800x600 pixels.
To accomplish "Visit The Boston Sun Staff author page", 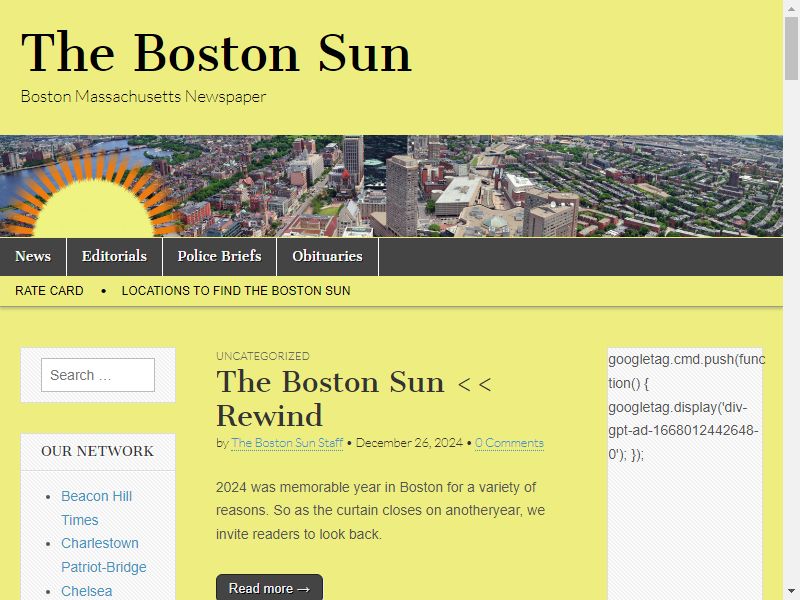I will [x=287, y=443].
